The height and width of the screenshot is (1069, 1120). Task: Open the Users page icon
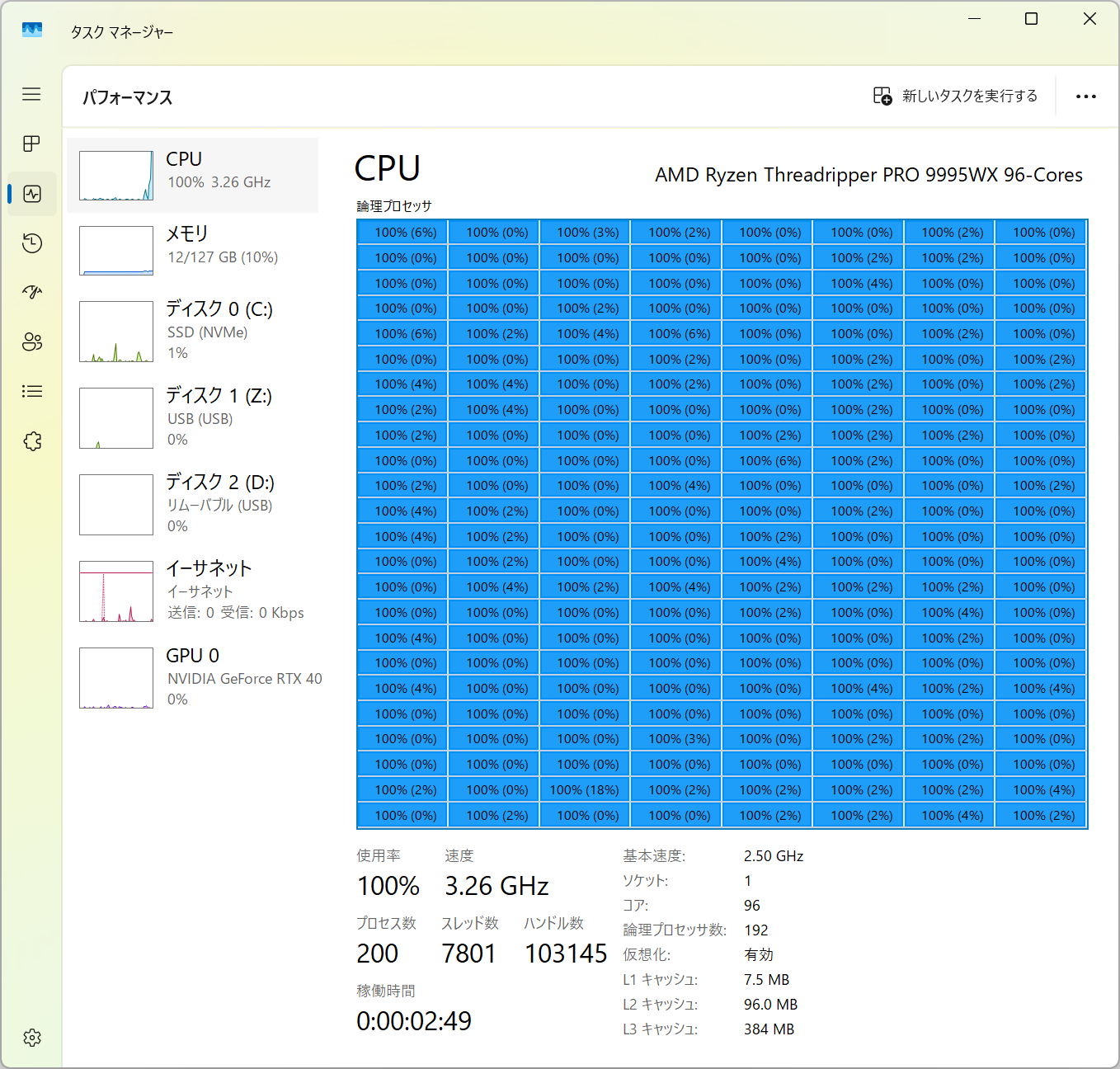pyautogui.click(x=32, y=342)
